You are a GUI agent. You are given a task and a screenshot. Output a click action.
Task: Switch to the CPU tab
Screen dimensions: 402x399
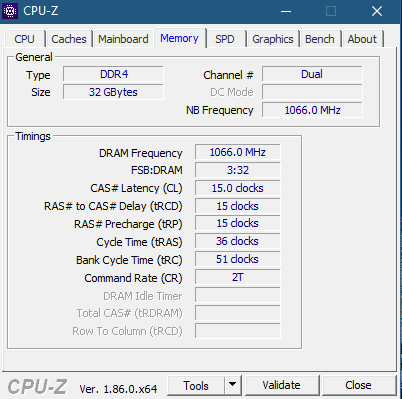[24, 39]
